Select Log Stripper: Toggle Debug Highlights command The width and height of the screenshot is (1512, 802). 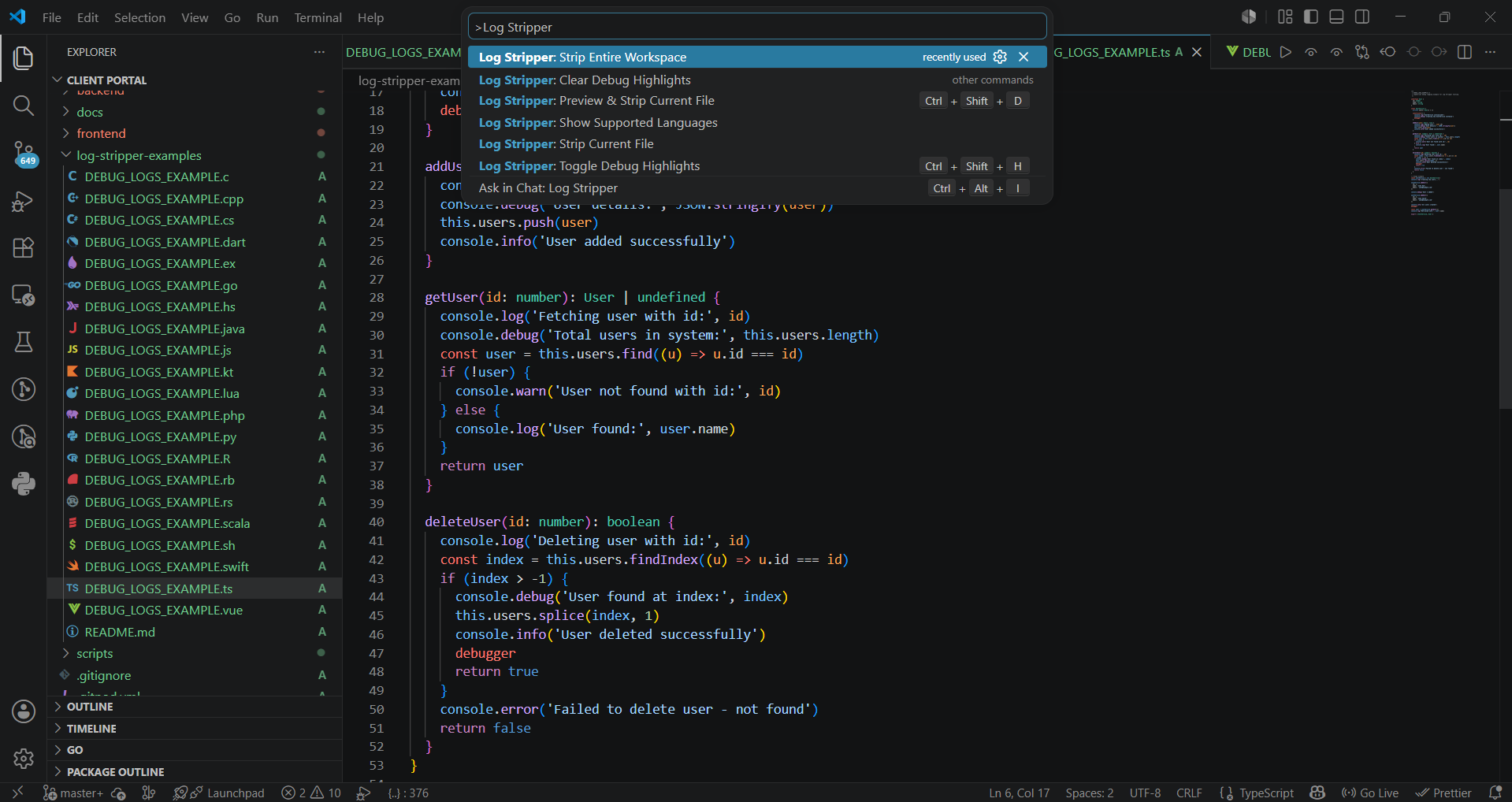757,165
